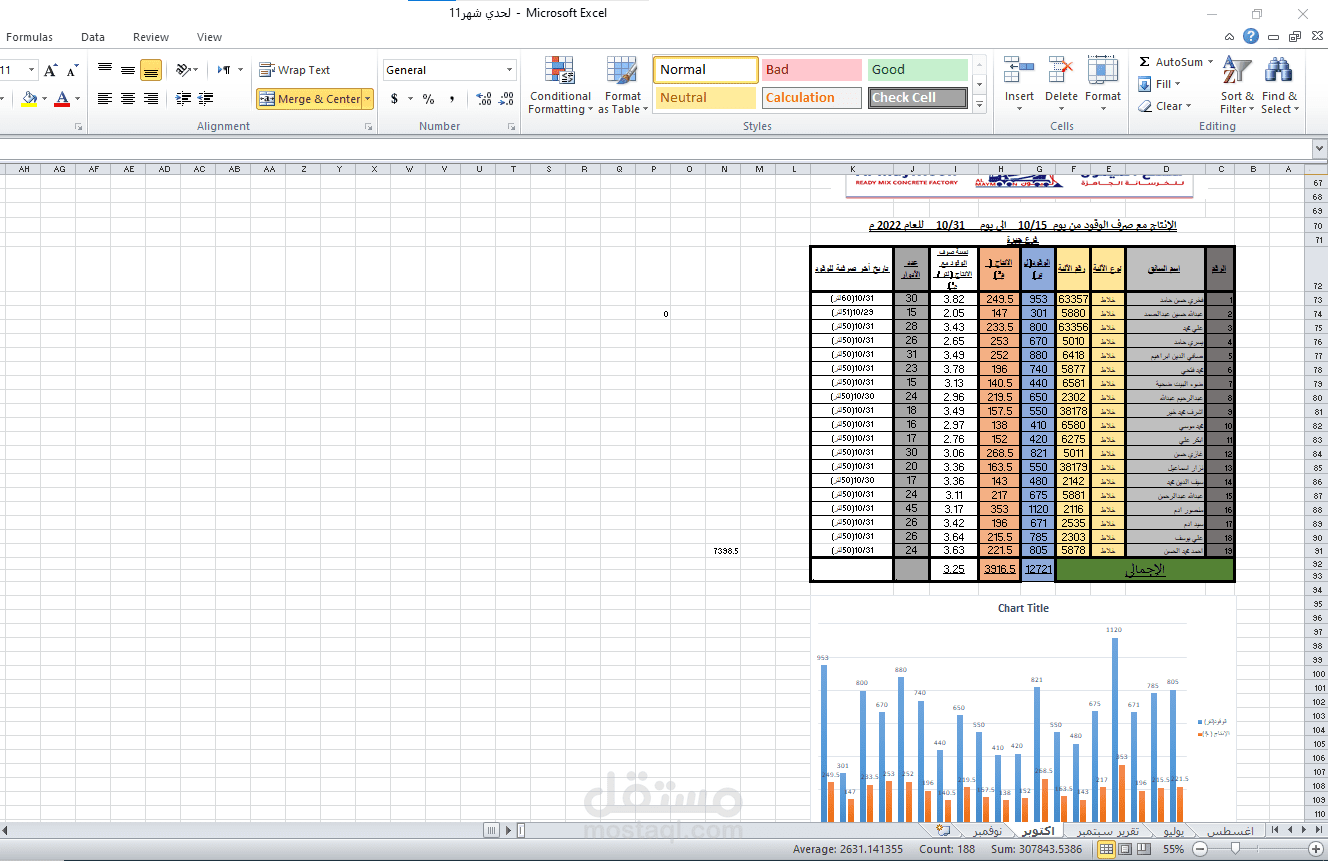Apply the Bad cell style
The image size is (1328, 861).
[811, 70]
